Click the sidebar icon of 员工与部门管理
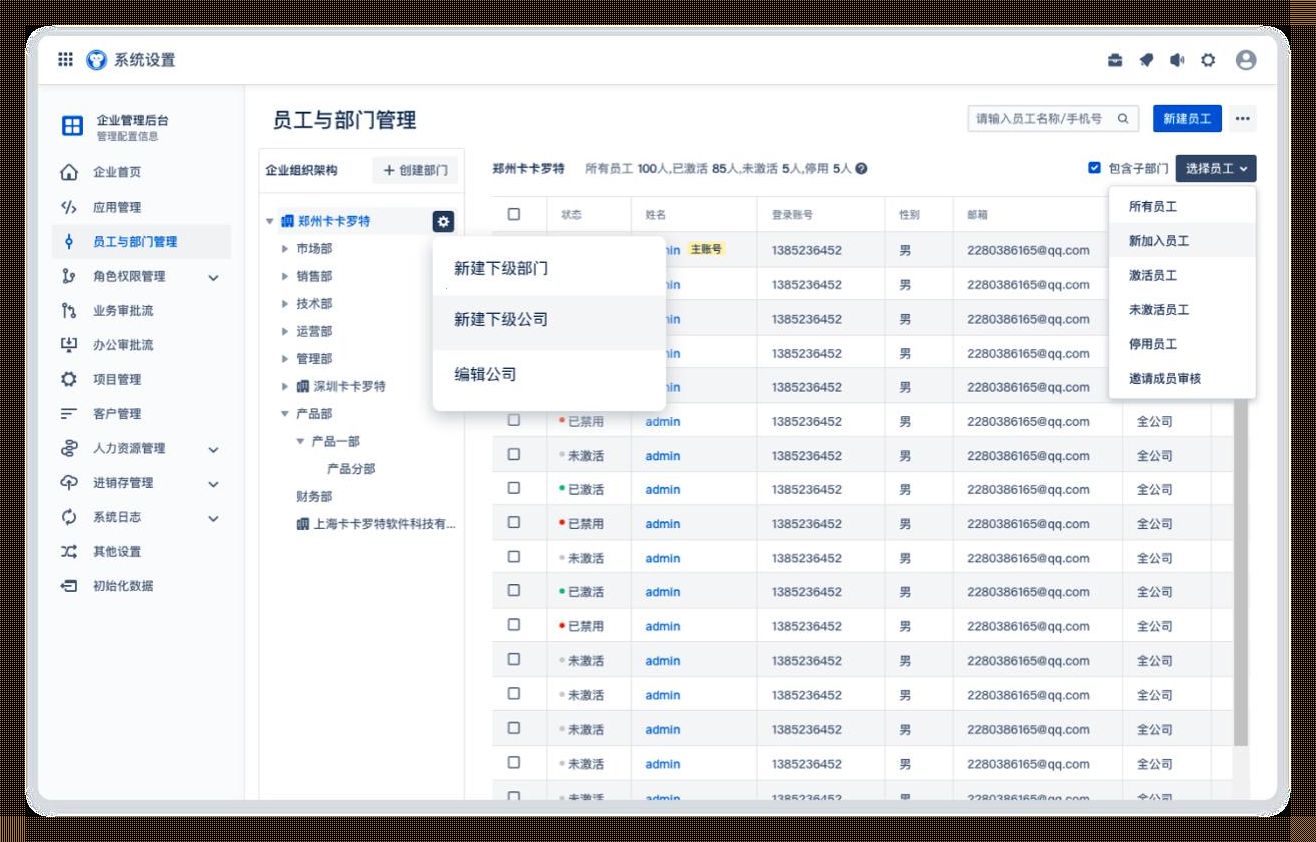1316x842 pixels. (69, 241)
